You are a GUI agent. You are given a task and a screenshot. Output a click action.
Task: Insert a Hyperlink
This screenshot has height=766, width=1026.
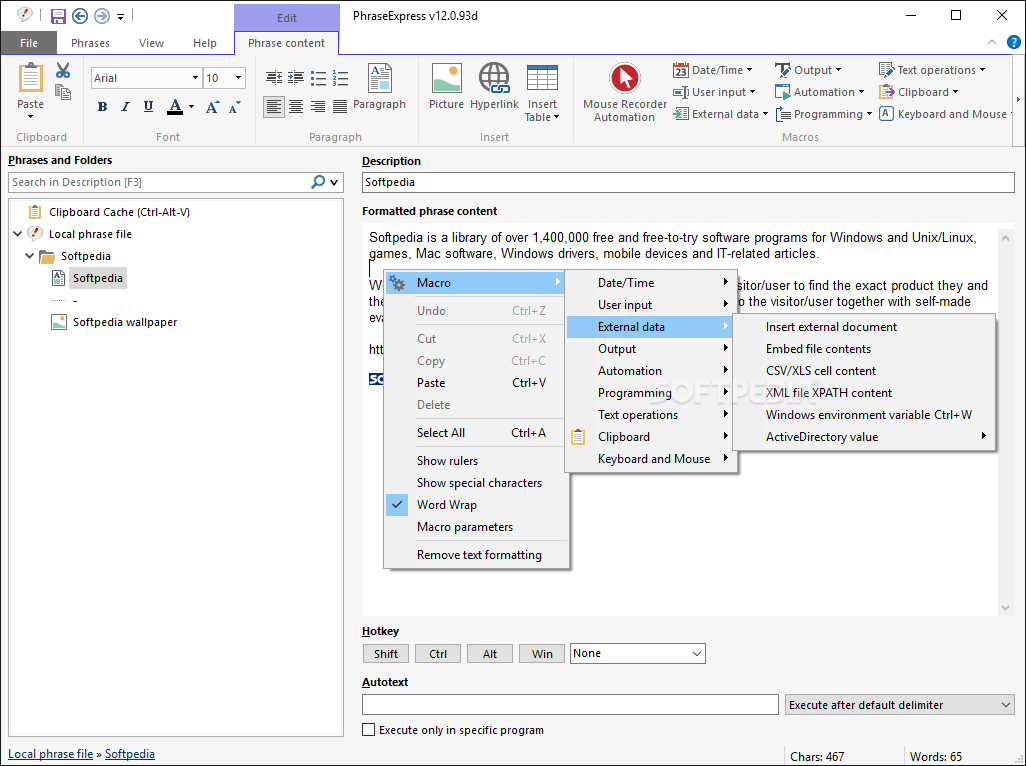pyautogui.click(x=494, y=86)
